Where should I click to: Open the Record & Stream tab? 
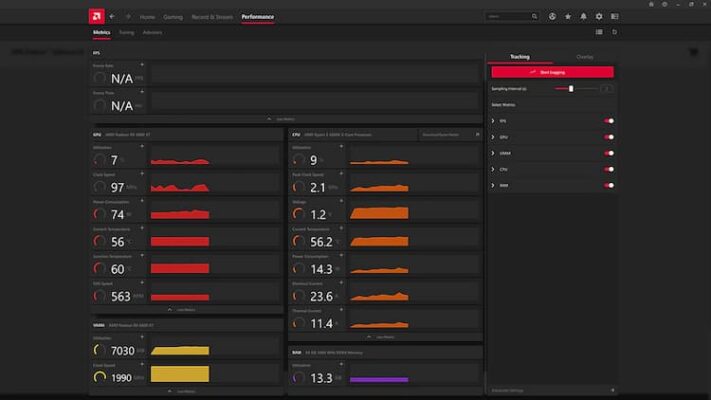pyautogui.click(x=212, y=17)
